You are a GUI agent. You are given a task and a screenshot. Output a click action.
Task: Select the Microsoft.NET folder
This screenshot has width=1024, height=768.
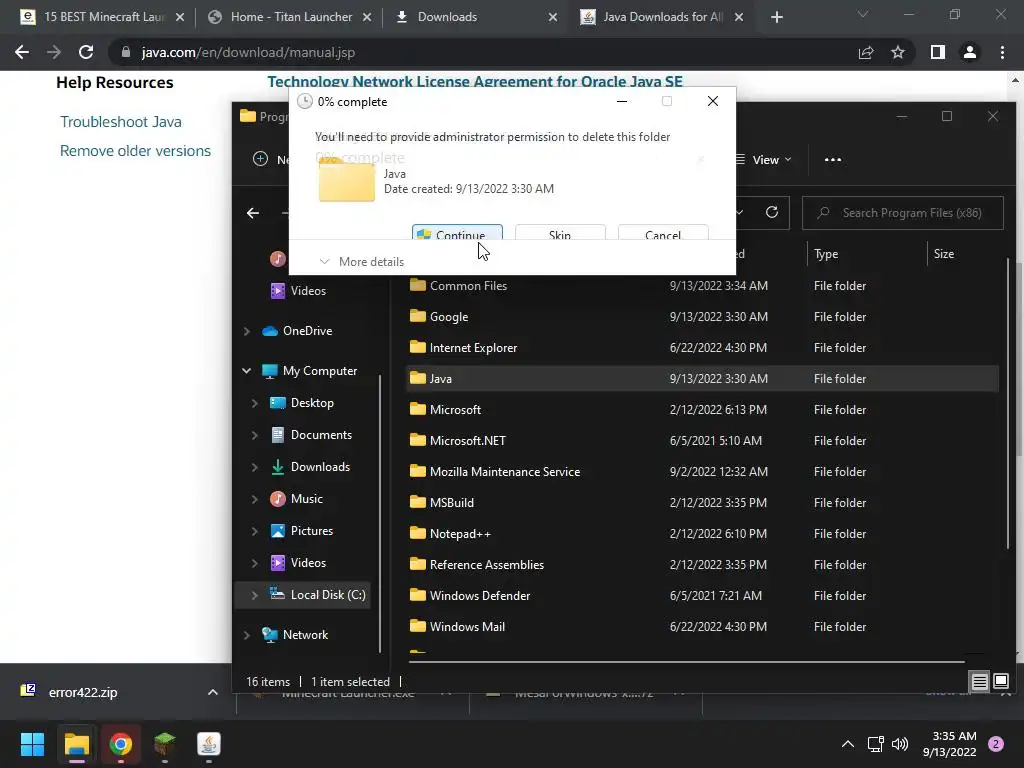click(x=702, y=441)
